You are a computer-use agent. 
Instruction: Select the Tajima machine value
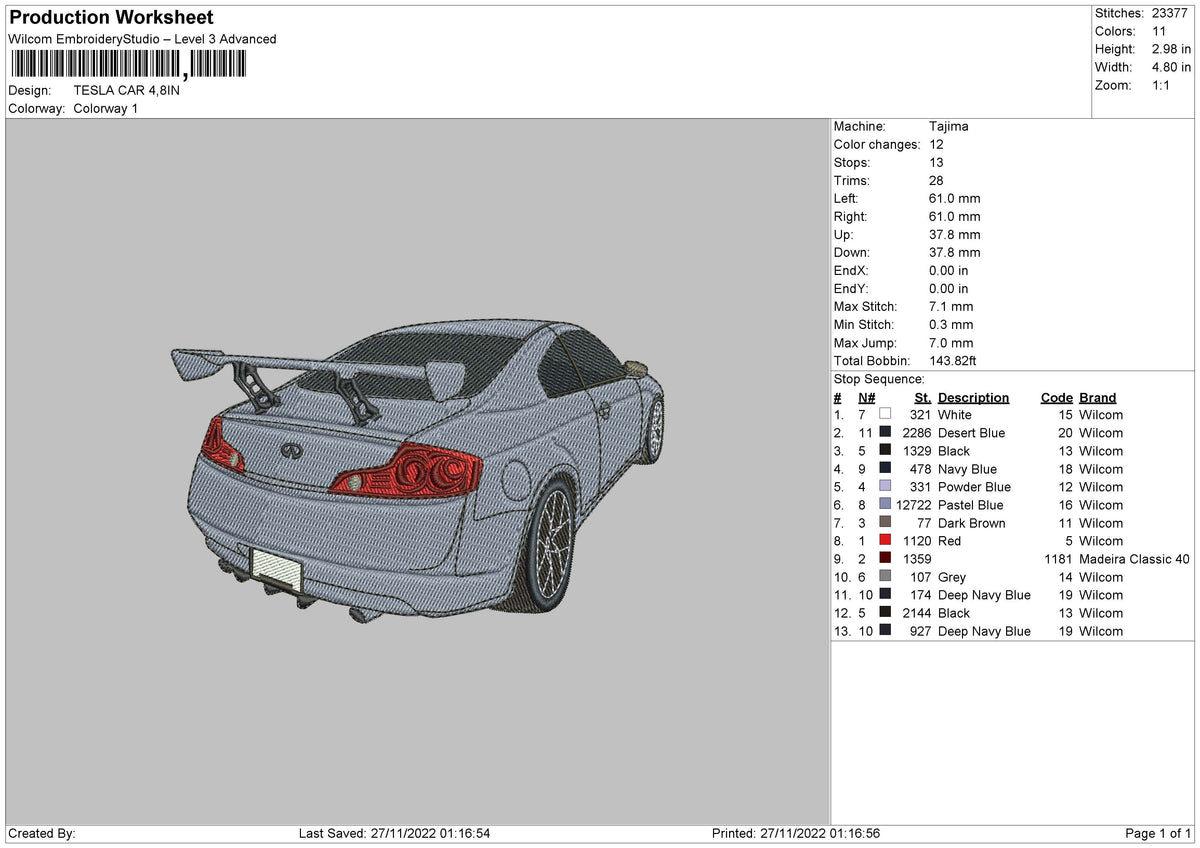(948, 127)
